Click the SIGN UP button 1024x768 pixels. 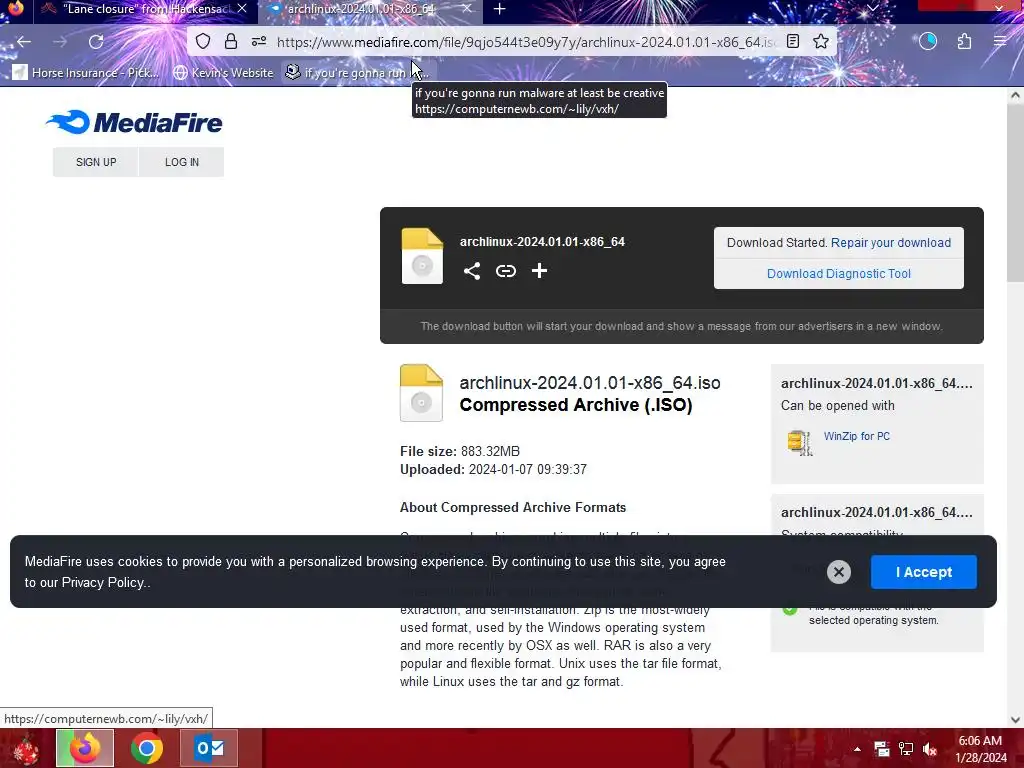pyautogui.click(x=96, y=162)
